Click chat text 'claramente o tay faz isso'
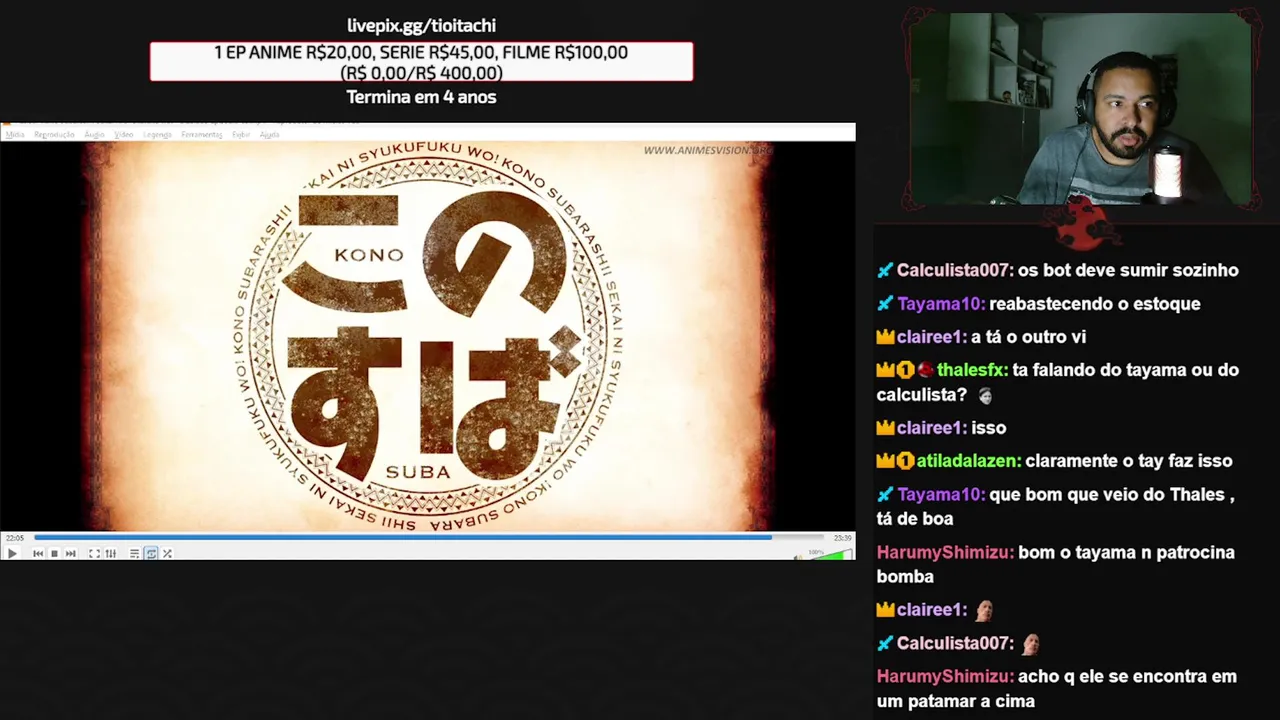Viewport: 1280px width, 720px height. (1129, 461)
